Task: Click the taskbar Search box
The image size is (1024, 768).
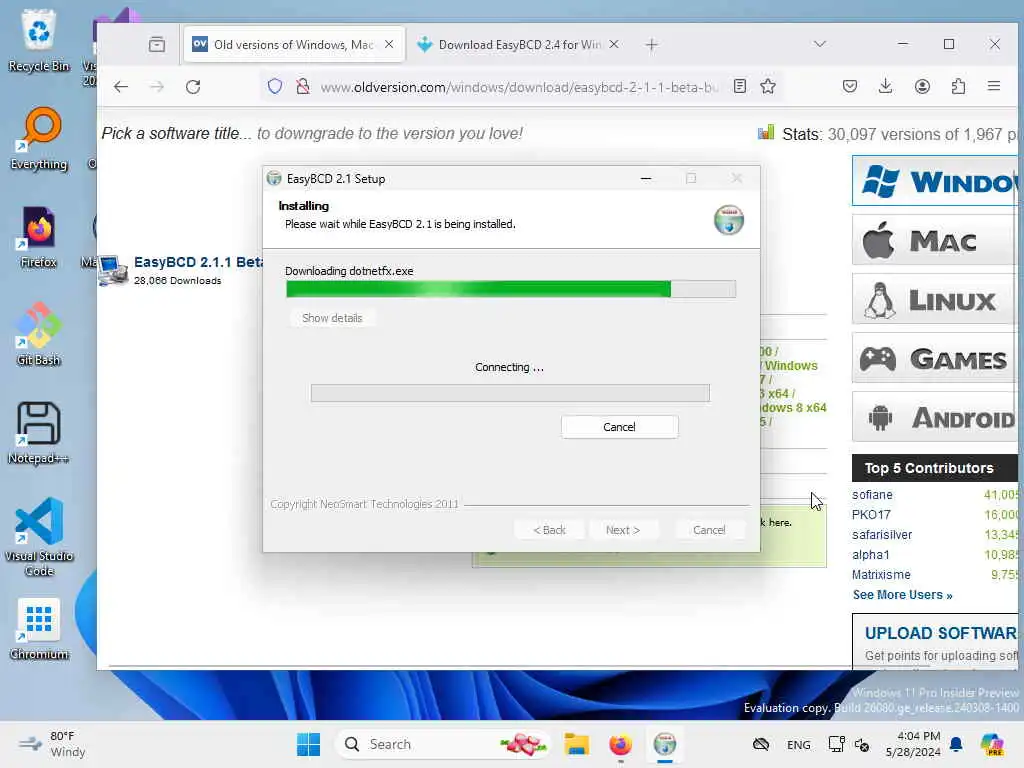Action: [444, 744]
